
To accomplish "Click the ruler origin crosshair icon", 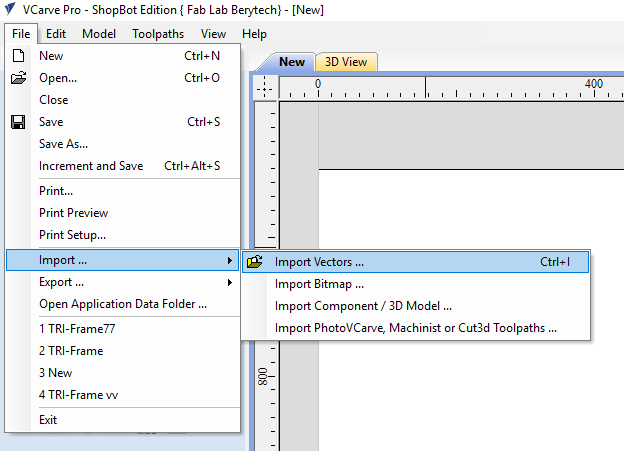I will tap(265, 88).
